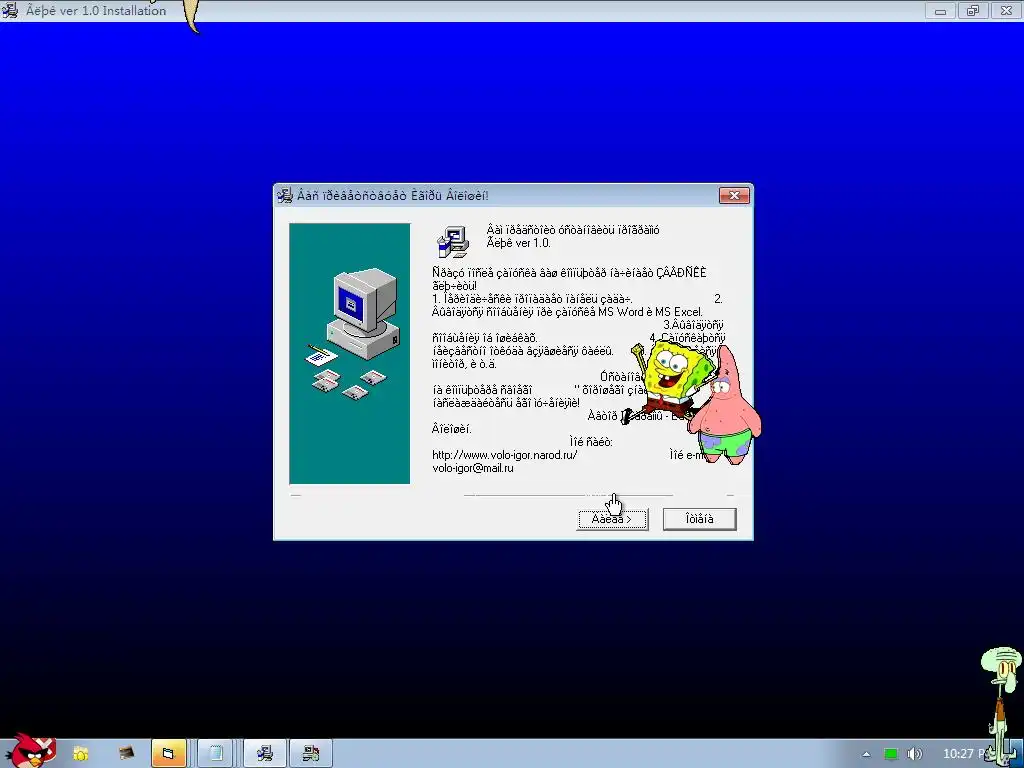Click the yellow icon in the taskbar
The height and width of the screenshot is (768, 1024).
point(80,754)
